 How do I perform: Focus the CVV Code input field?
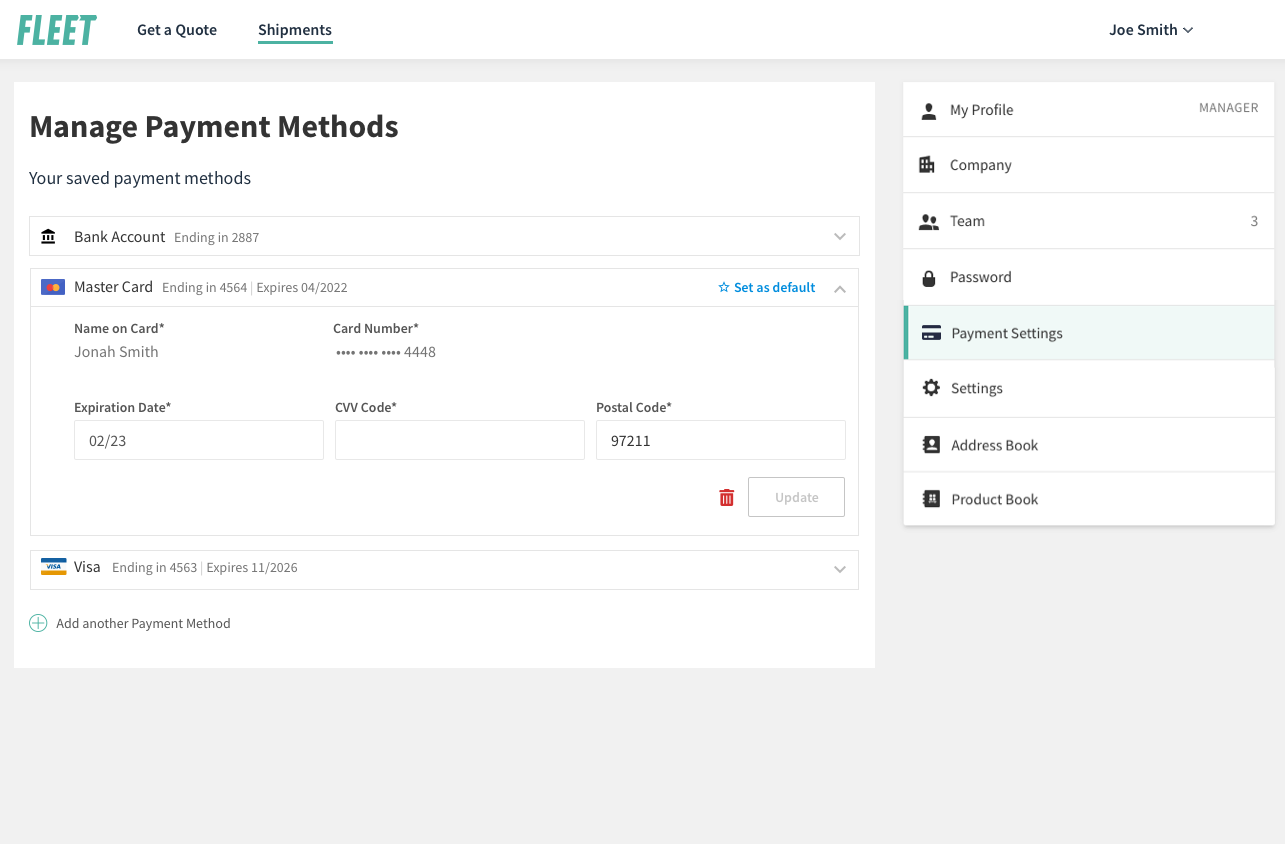(x=459, y=440)
